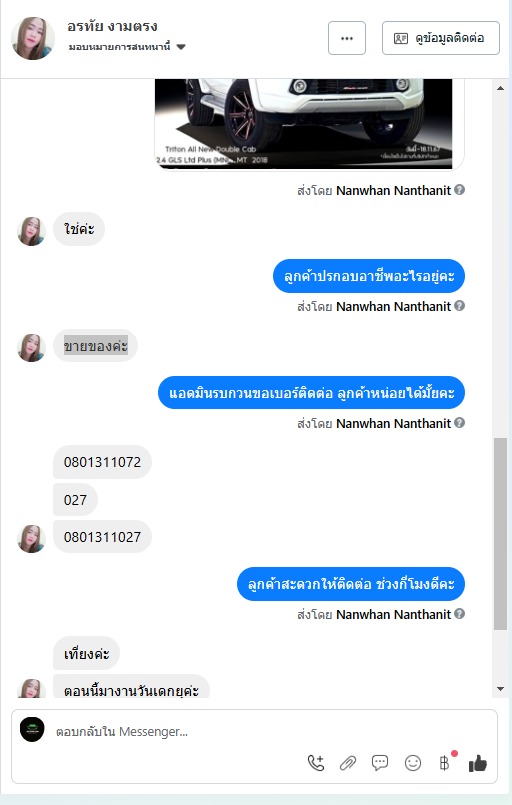Screen dimensions: 512x805
Task: Open the emoji picker smiley icon
Action: coord(412,763)
